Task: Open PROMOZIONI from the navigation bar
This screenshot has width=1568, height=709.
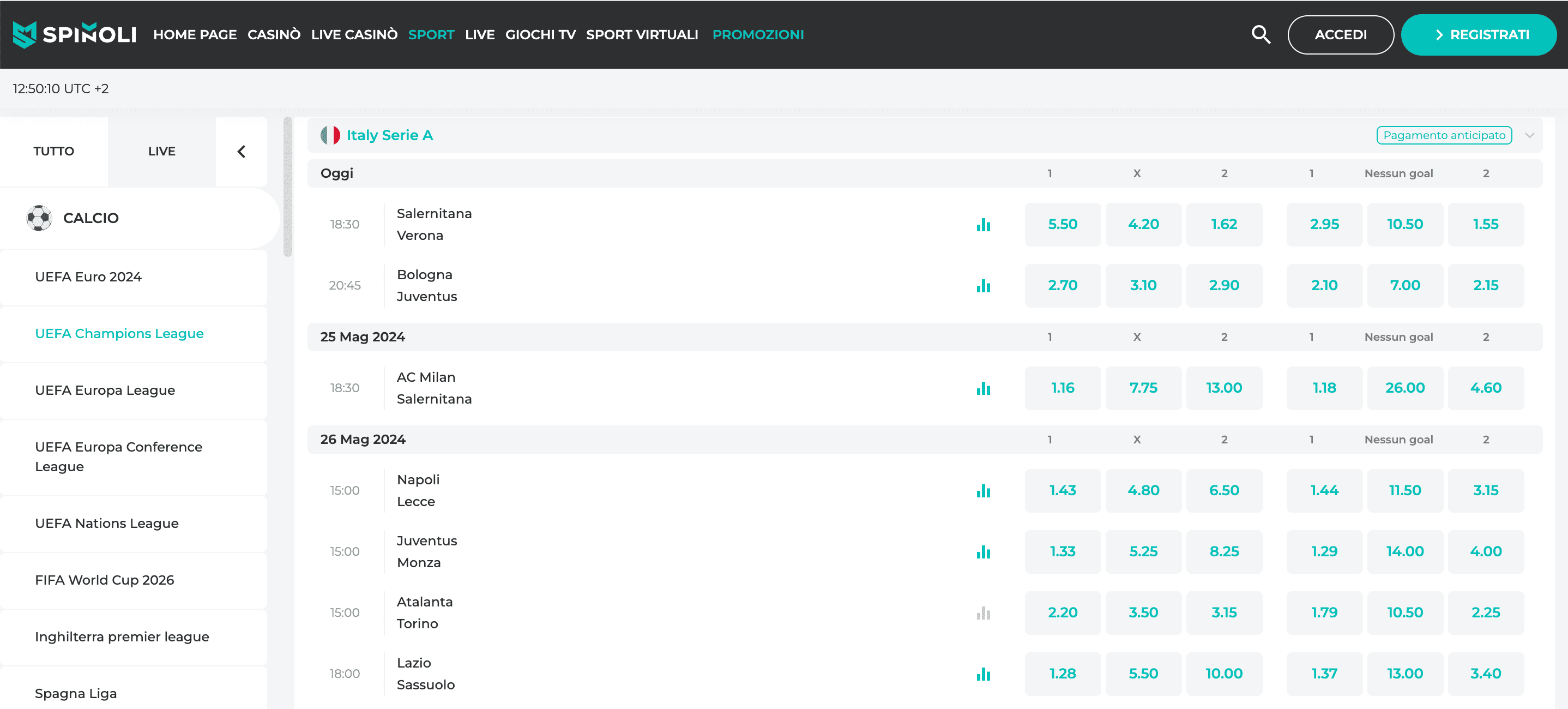Action: (758, 35)
